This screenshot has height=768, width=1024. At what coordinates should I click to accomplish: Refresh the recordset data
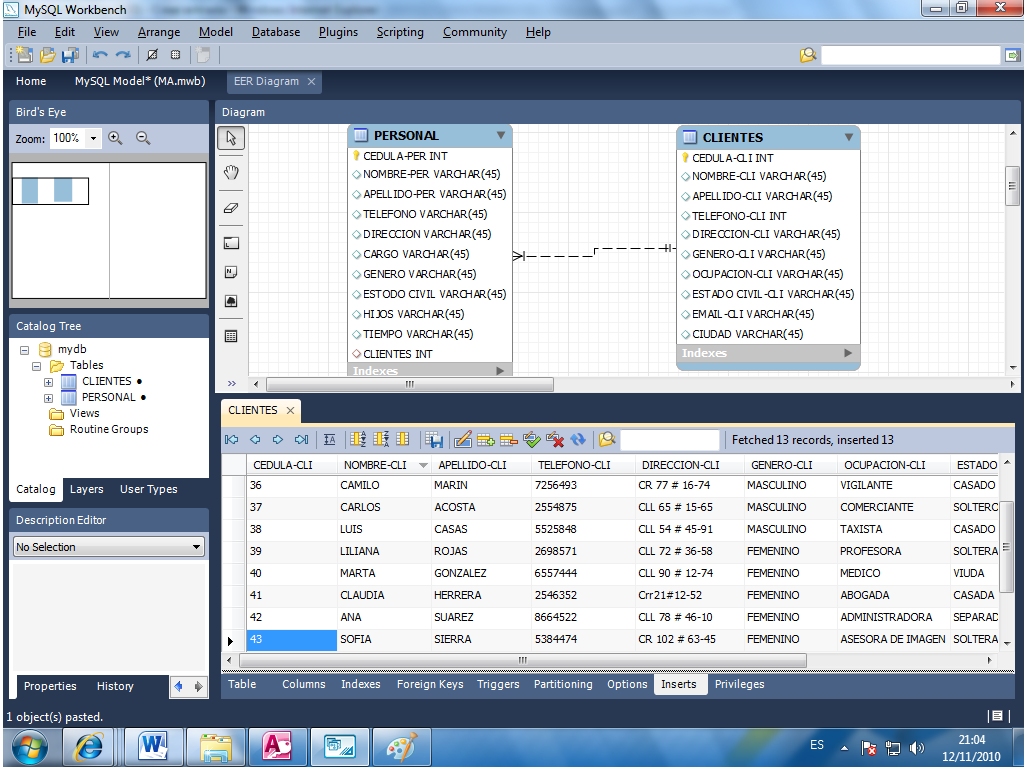(578, 440)
